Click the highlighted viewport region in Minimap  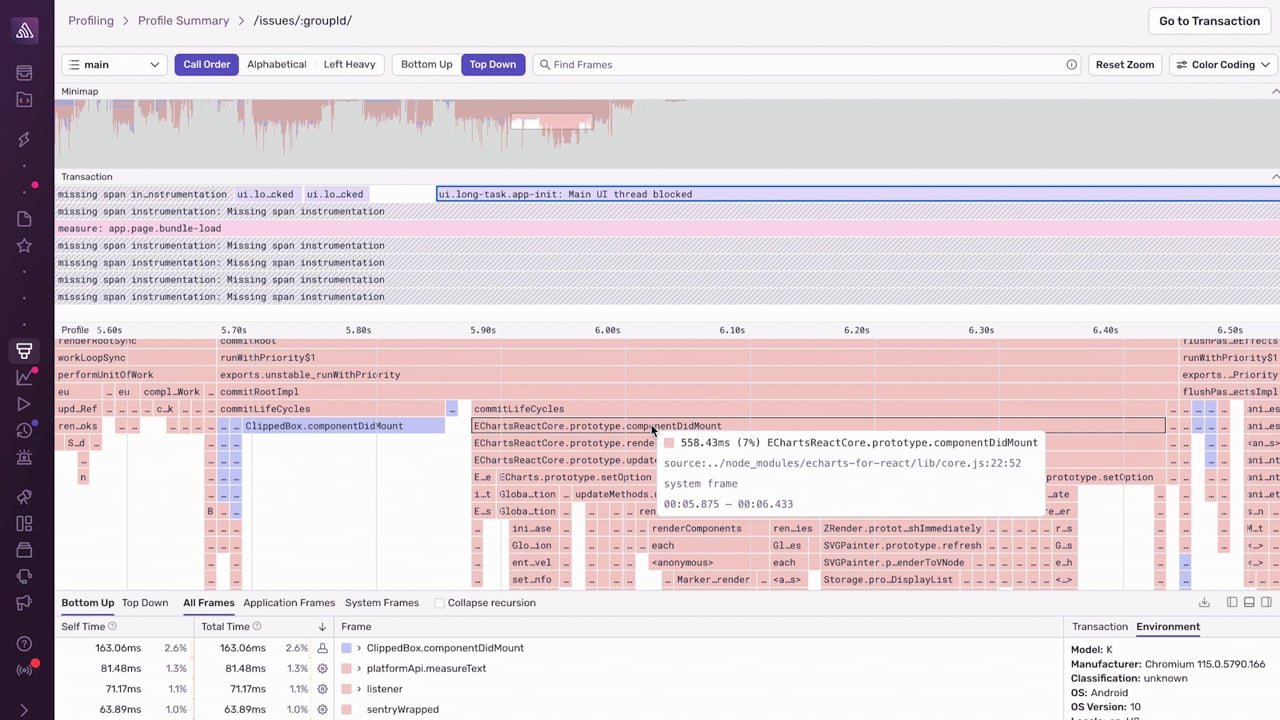551,123
